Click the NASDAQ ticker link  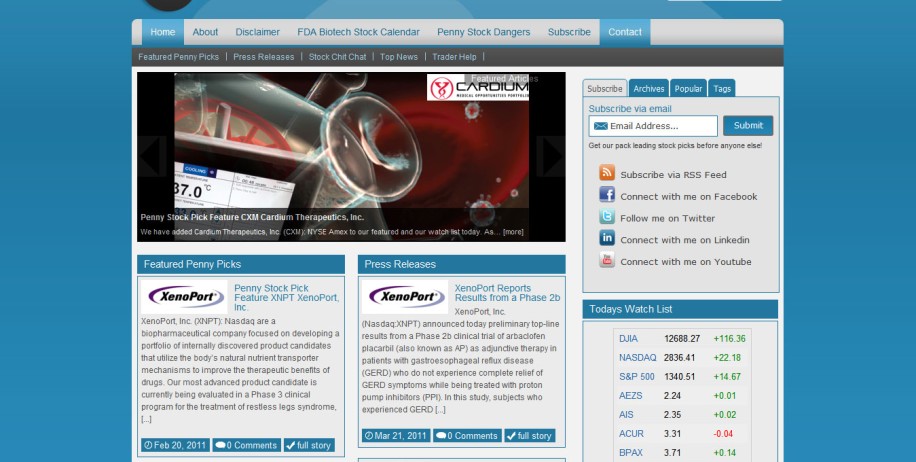[638, 357]
